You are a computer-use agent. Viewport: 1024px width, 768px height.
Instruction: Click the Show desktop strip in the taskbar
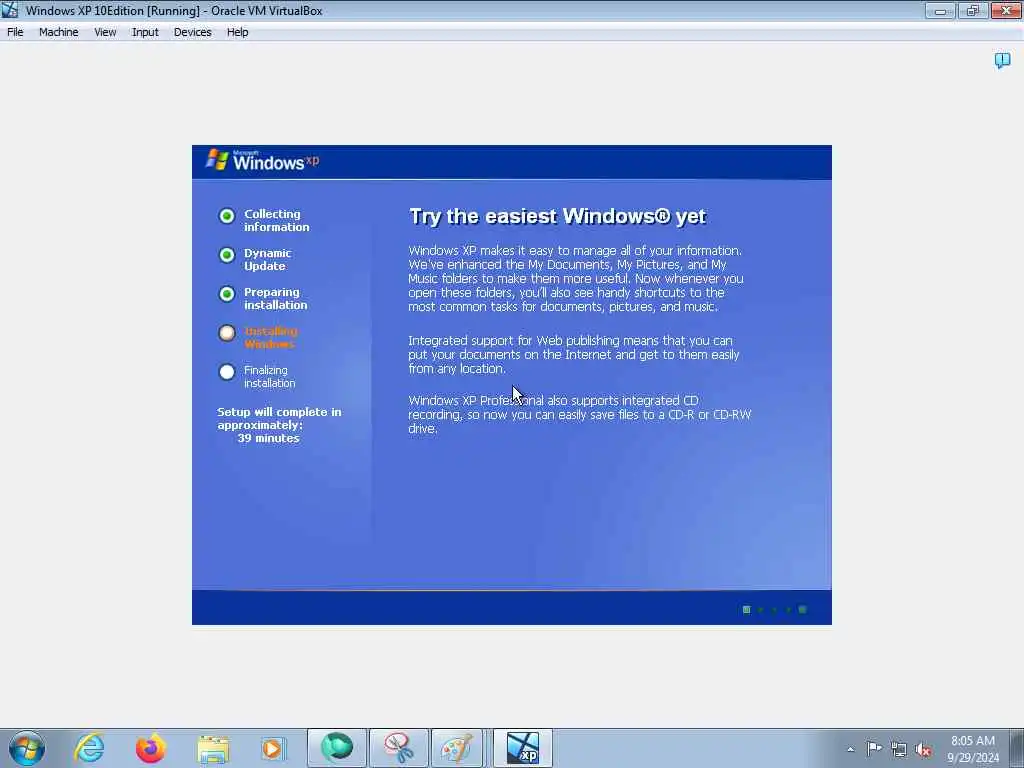(x=1017, y=748)
